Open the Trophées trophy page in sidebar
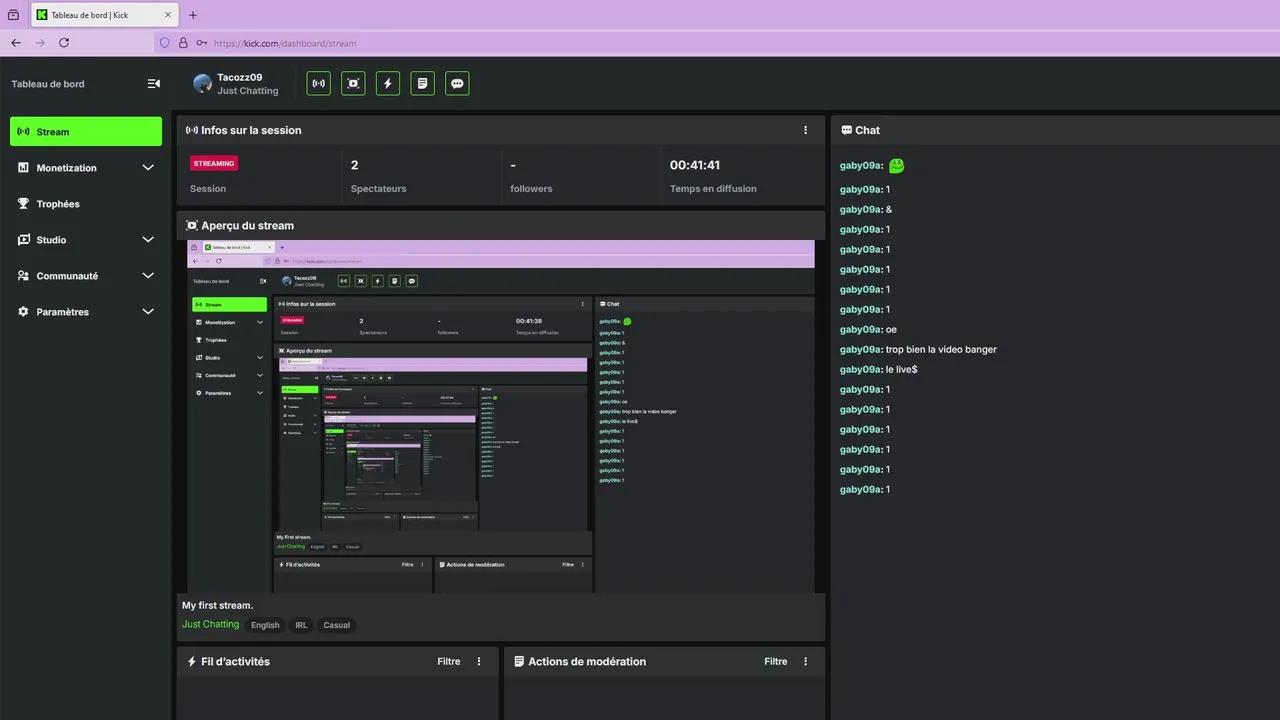1280x720 pixels. tap(58, 204)
